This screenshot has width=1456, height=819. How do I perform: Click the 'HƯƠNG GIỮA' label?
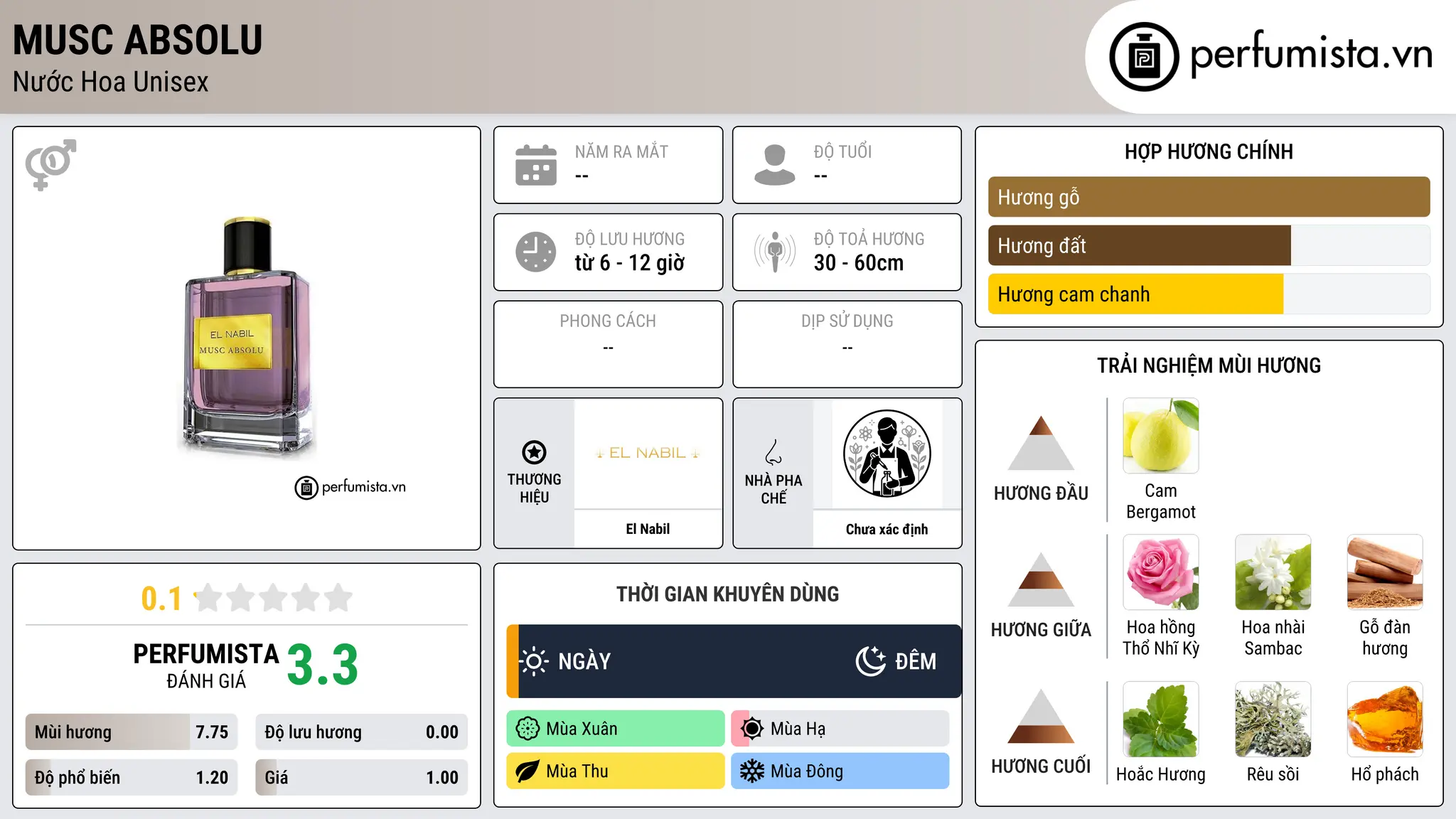[x=1041, y=630]
